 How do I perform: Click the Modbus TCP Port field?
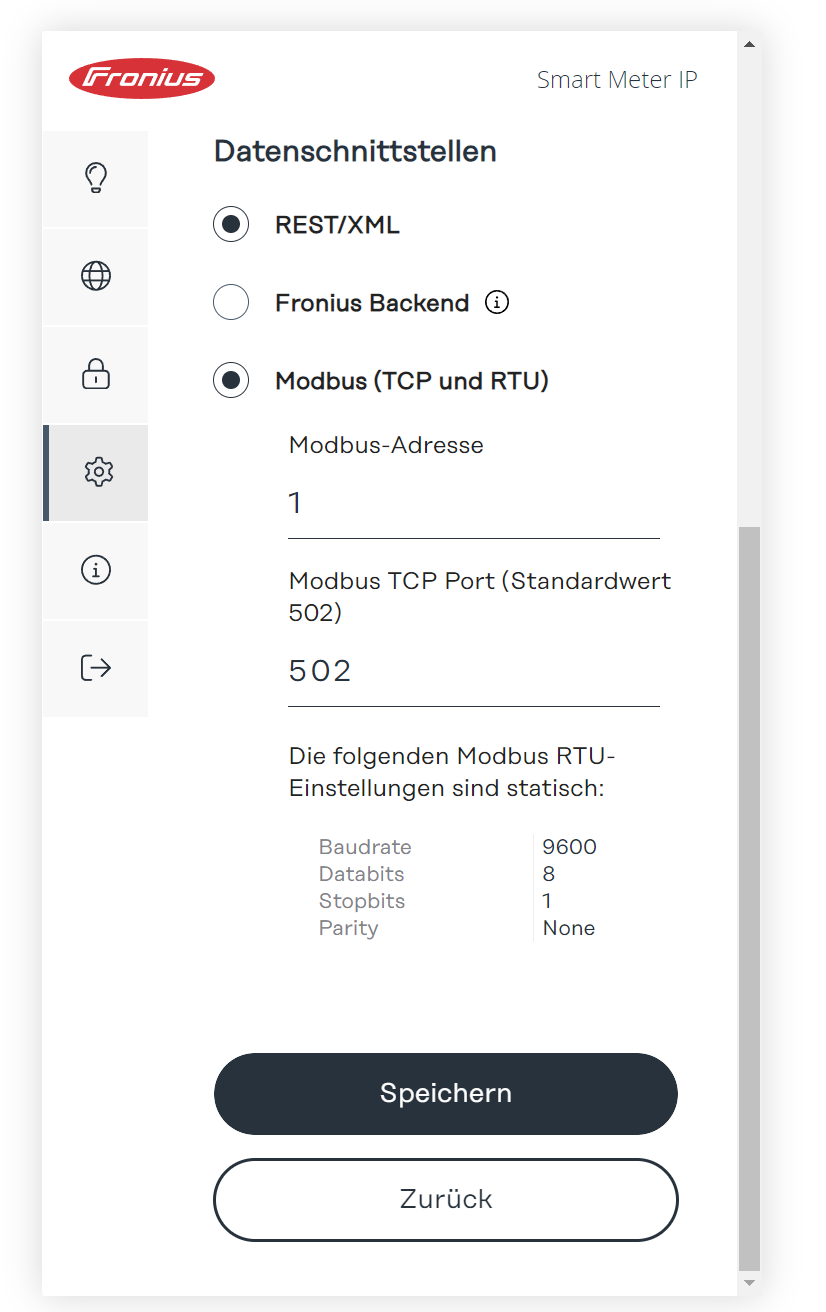click(x=474, y=671)
